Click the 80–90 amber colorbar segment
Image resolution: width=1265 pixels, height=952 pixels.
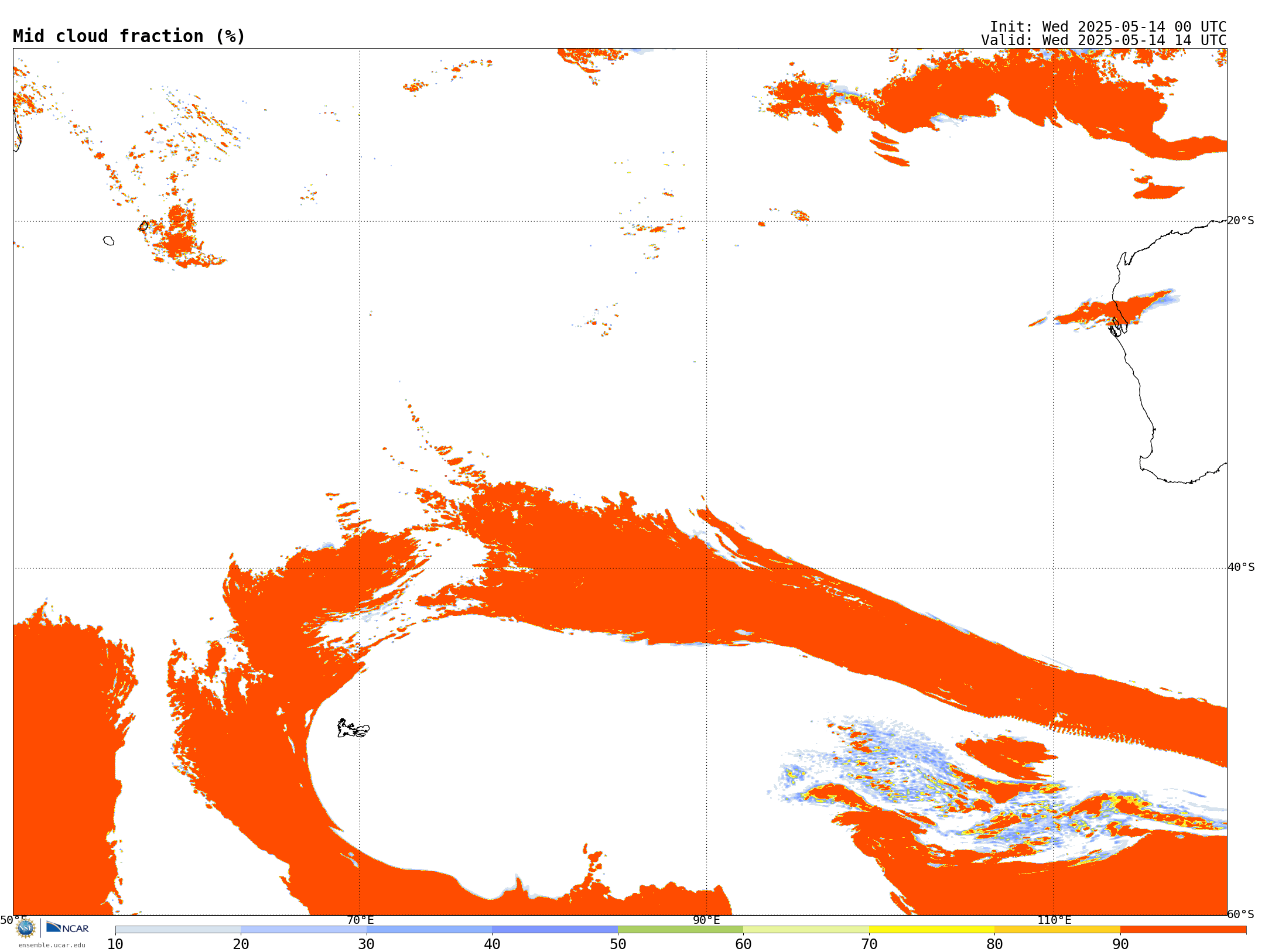click(1057, 930)
